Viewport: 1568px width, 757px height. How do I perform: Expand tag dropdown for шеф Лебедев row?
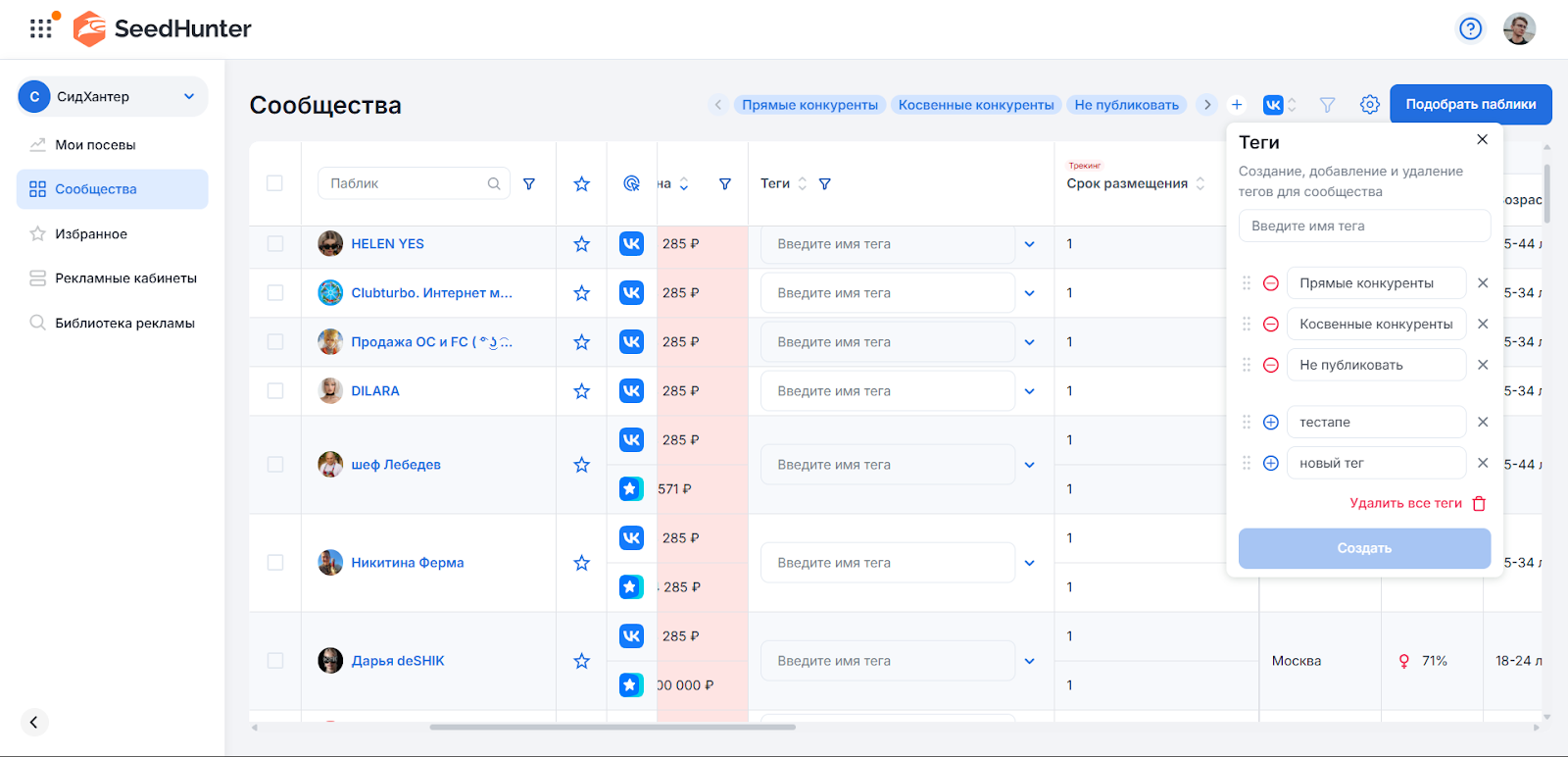1029,465
